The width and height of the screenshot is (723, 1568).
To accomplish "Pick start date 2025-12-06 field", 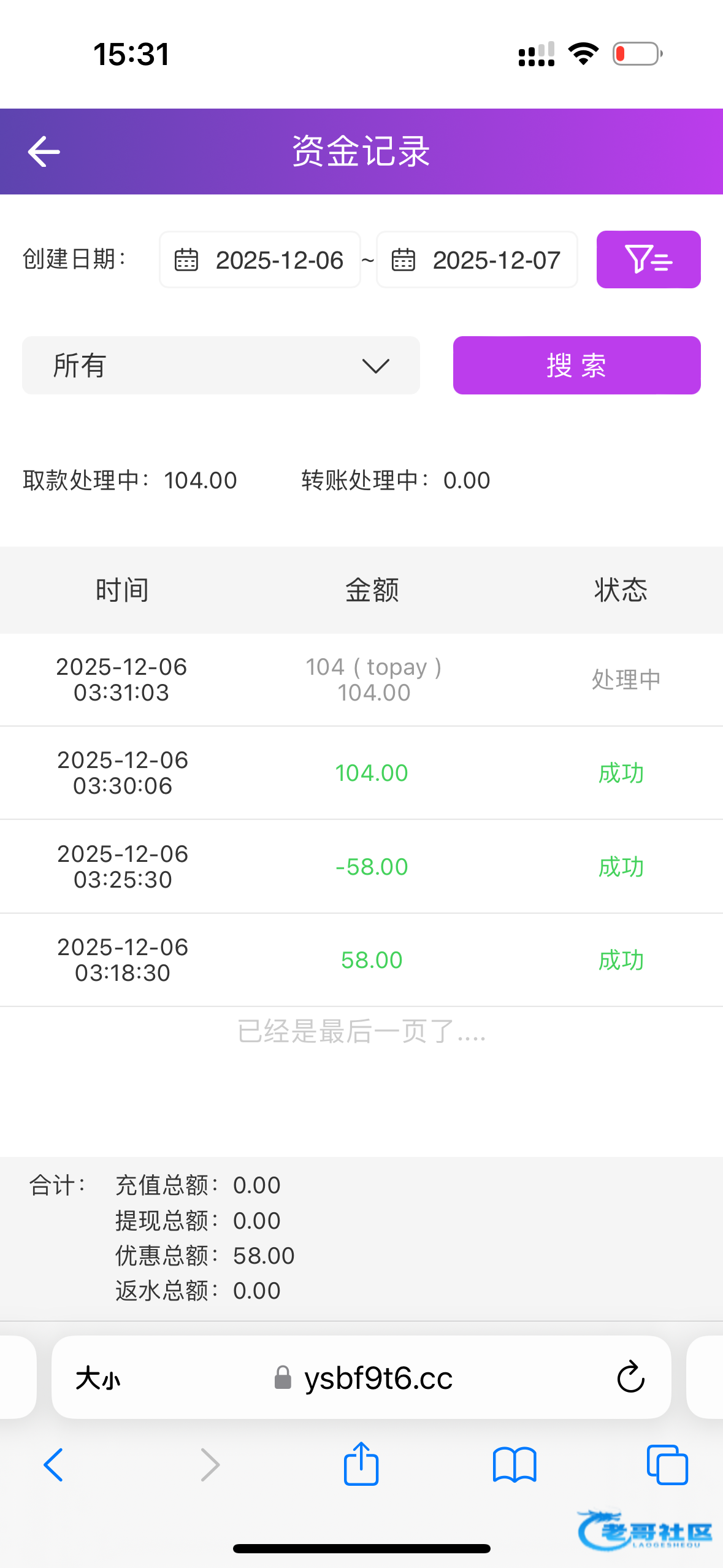I will coord(279,260).
